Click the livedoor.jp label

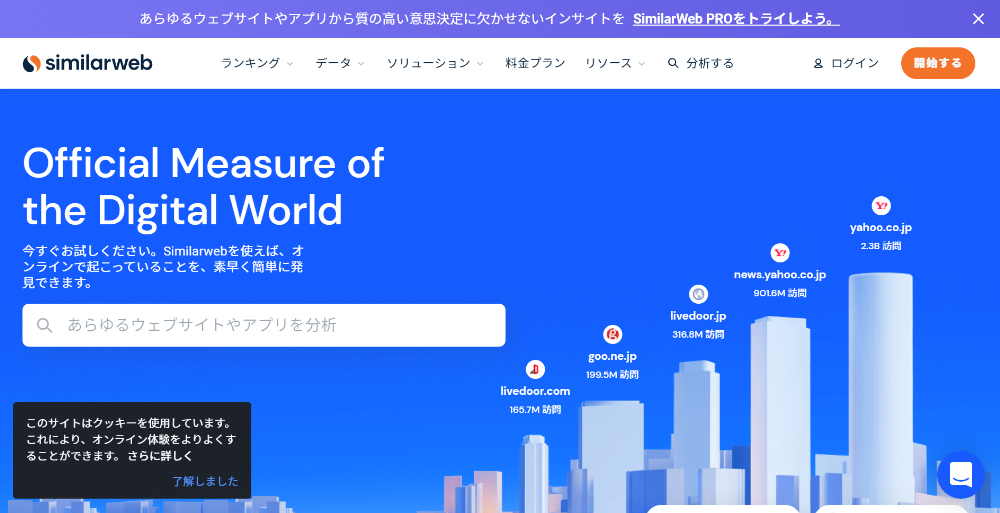tap(698, 316)
